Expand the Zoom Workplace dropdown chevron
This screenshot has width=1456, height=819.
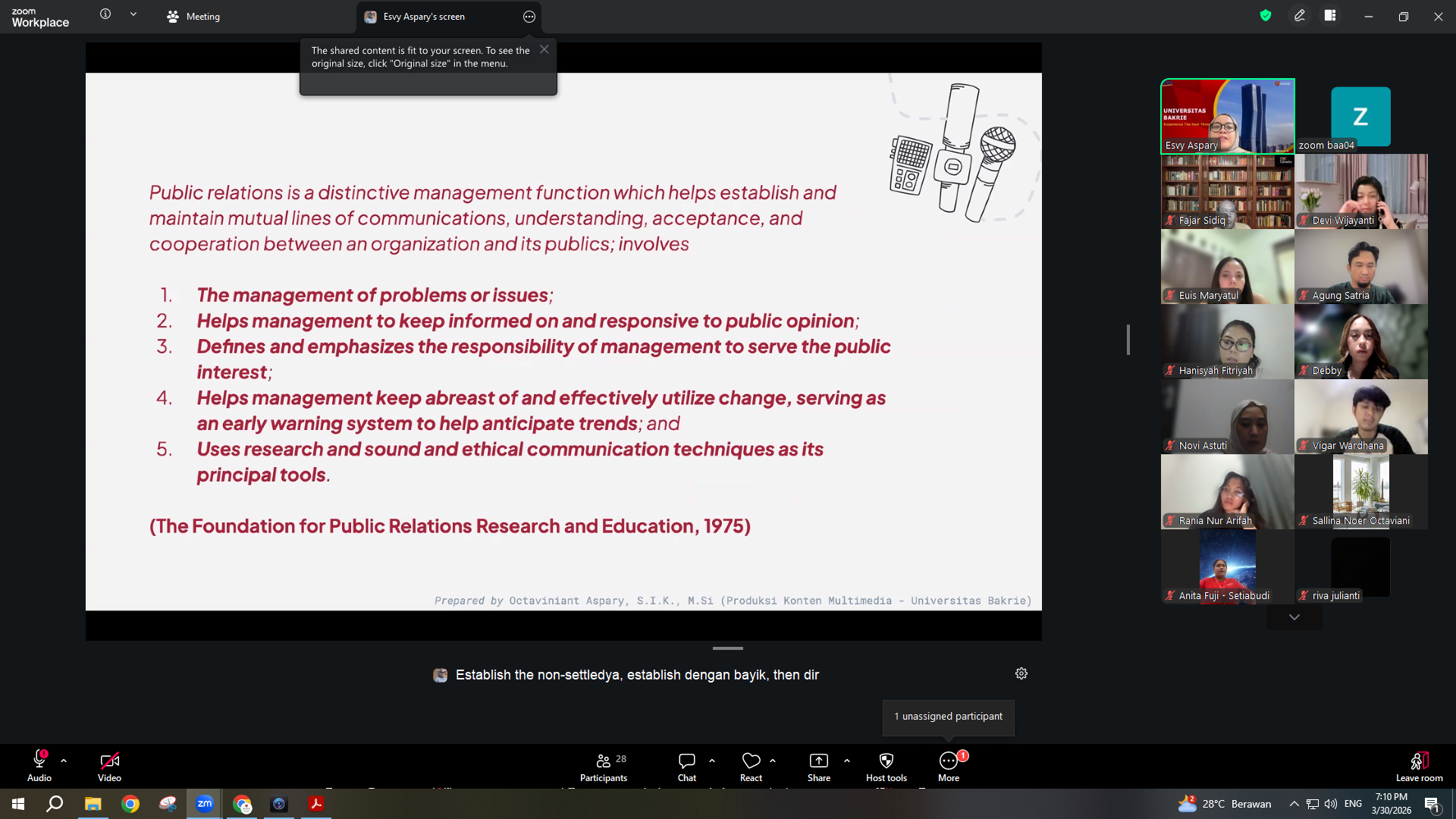133,14
